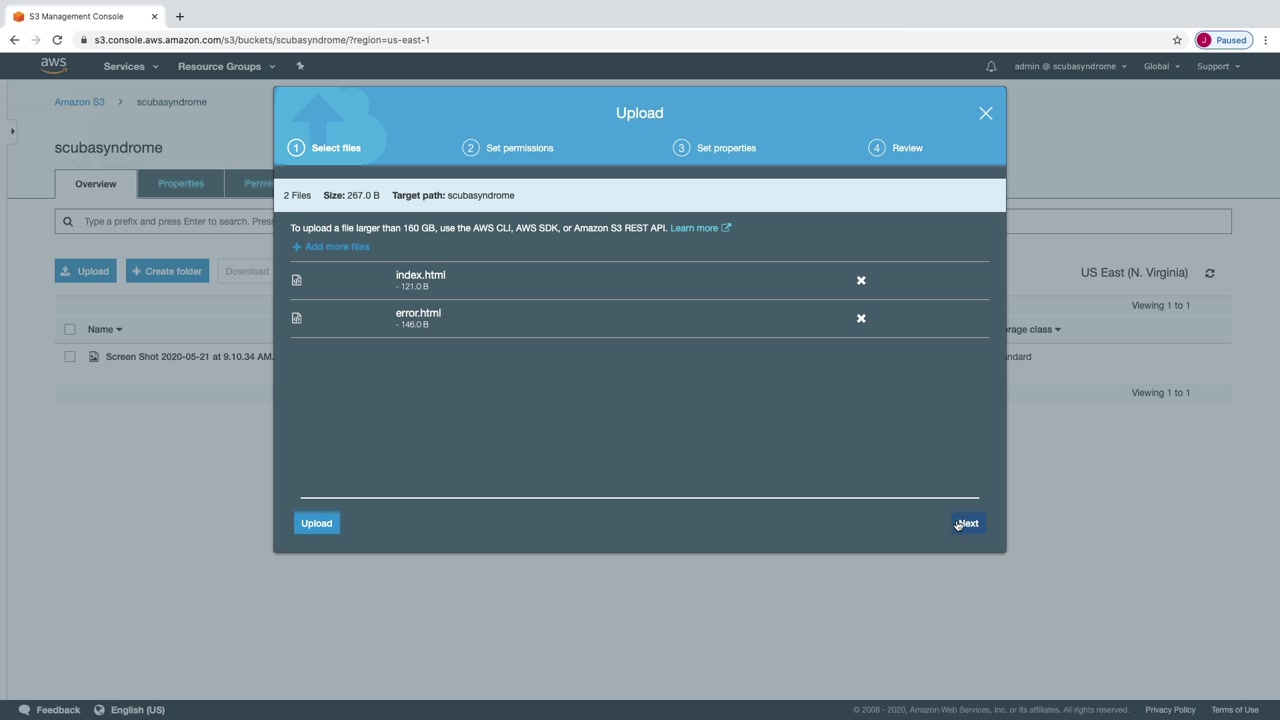
Task: Bookmark this page with the star
Action: point(1177,40)
